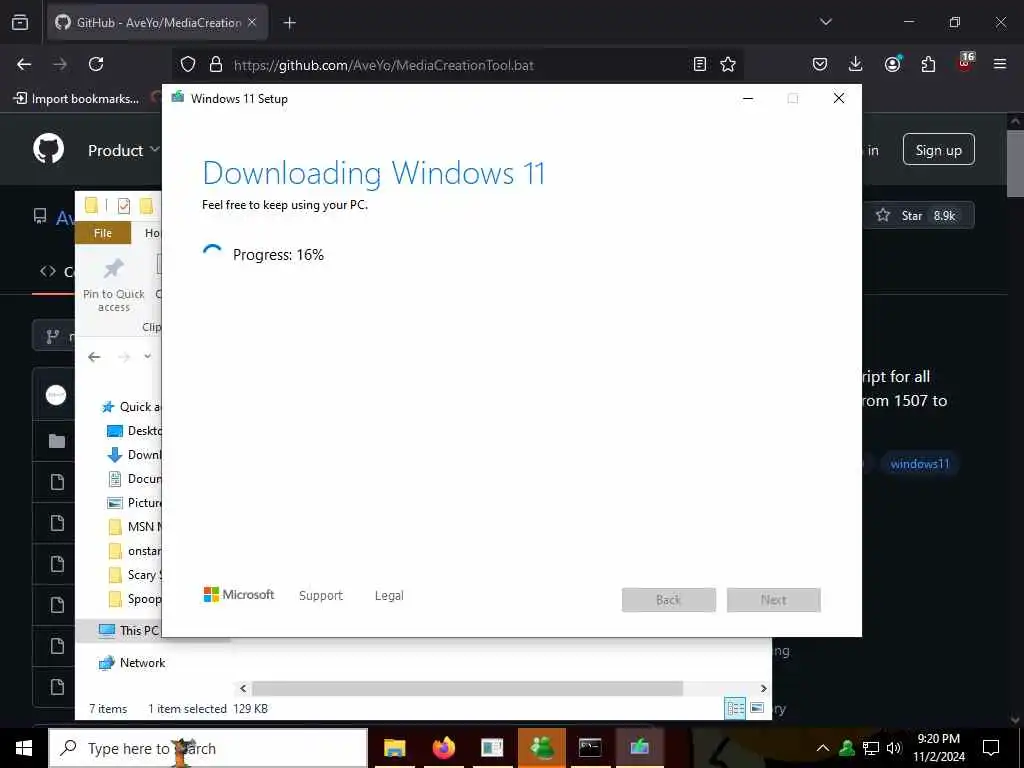
Task: Open File Explorer from the taskbar
Action: (x=394, y=748)
